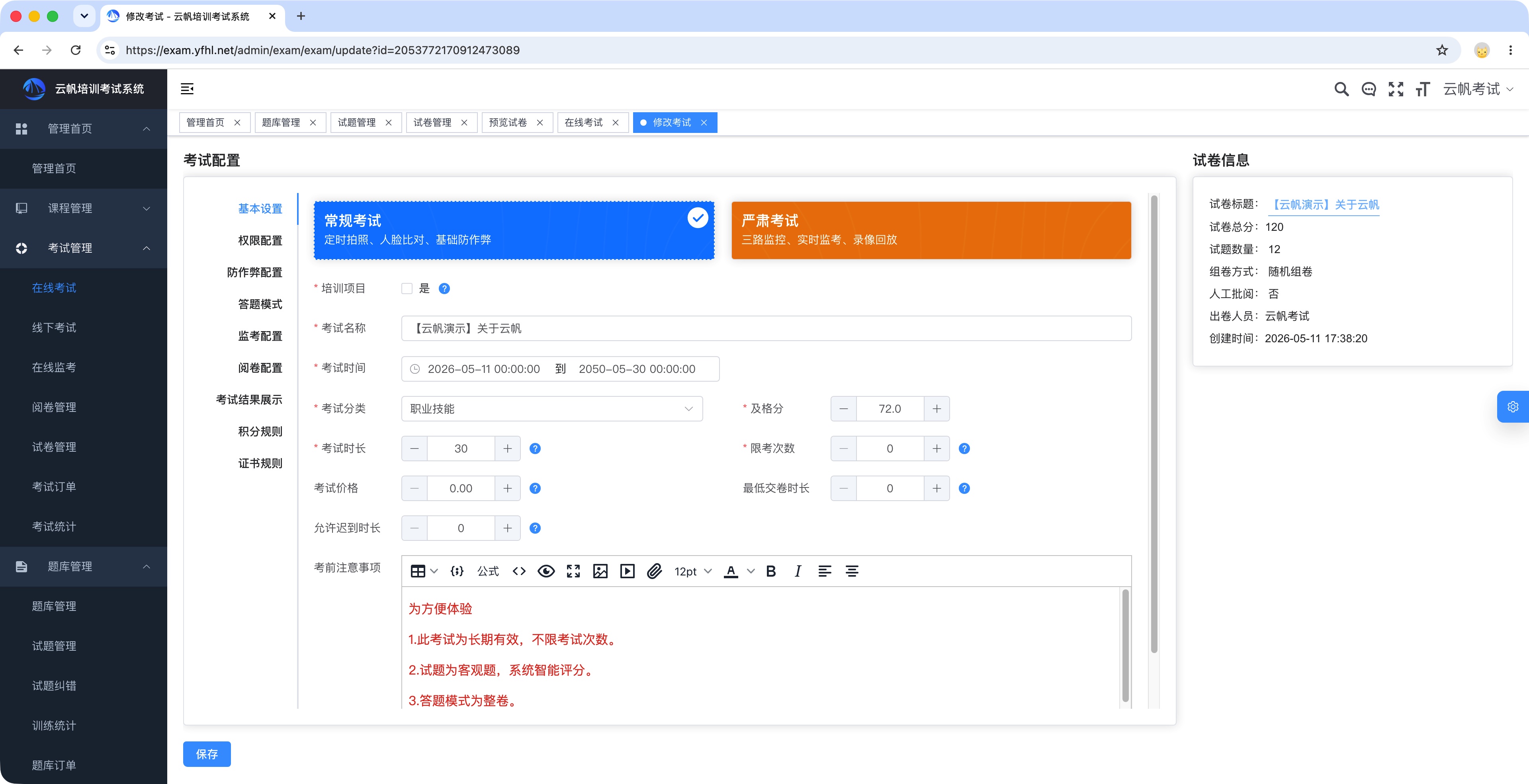The height and width of the screenshot is (784, 1529).
Task: Open browser tab list dropdown chevron
Action: pos(84,16)
